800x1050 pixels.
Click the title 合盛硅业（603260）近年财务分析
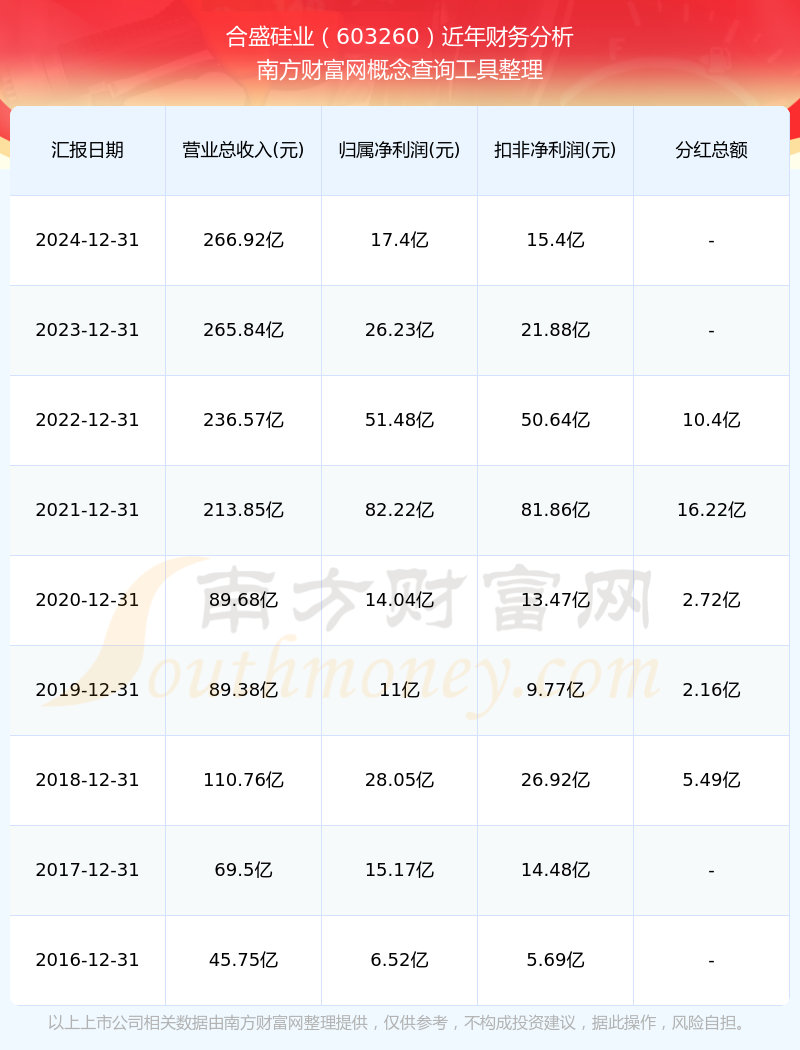click(400, 37)
